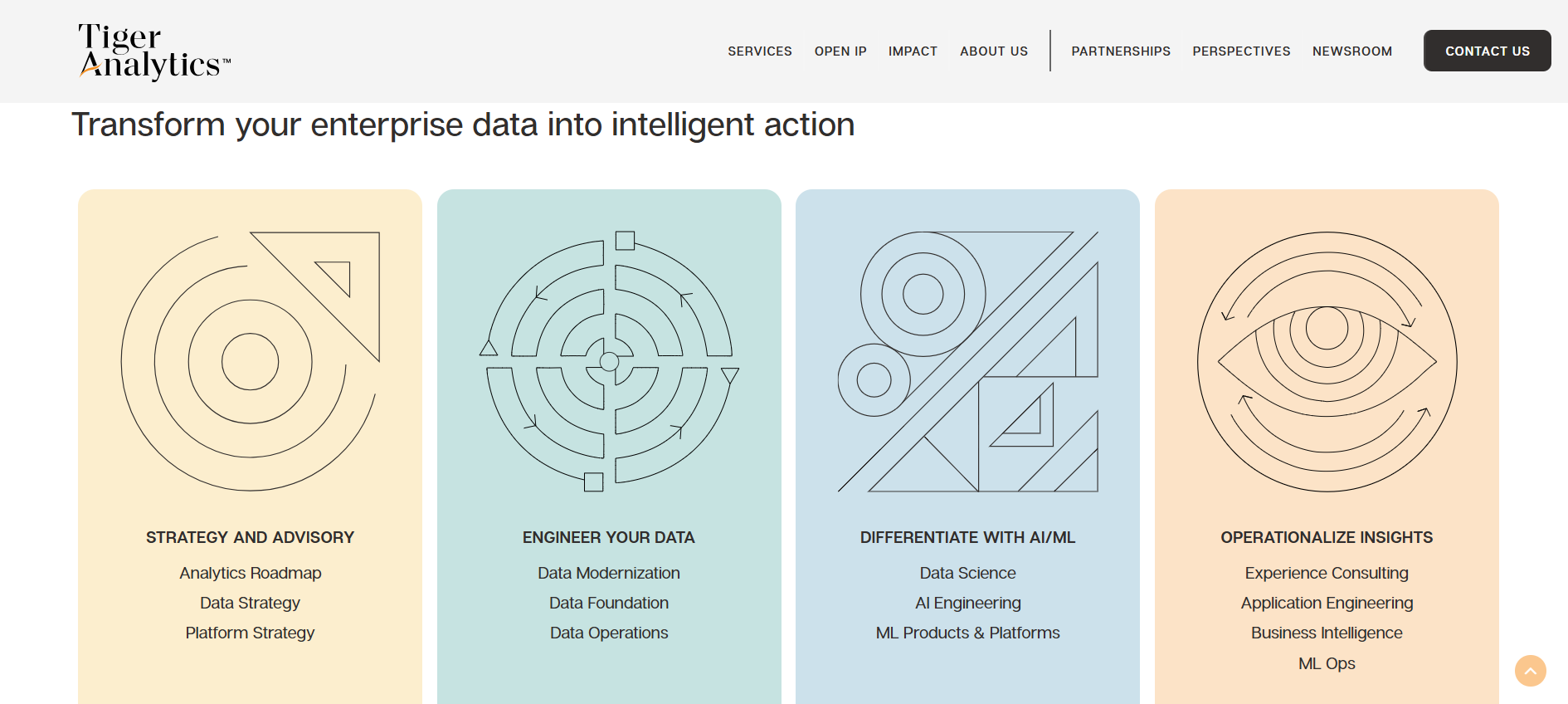
Task: Go to the Impact page
Action: [x=913, y=51]
